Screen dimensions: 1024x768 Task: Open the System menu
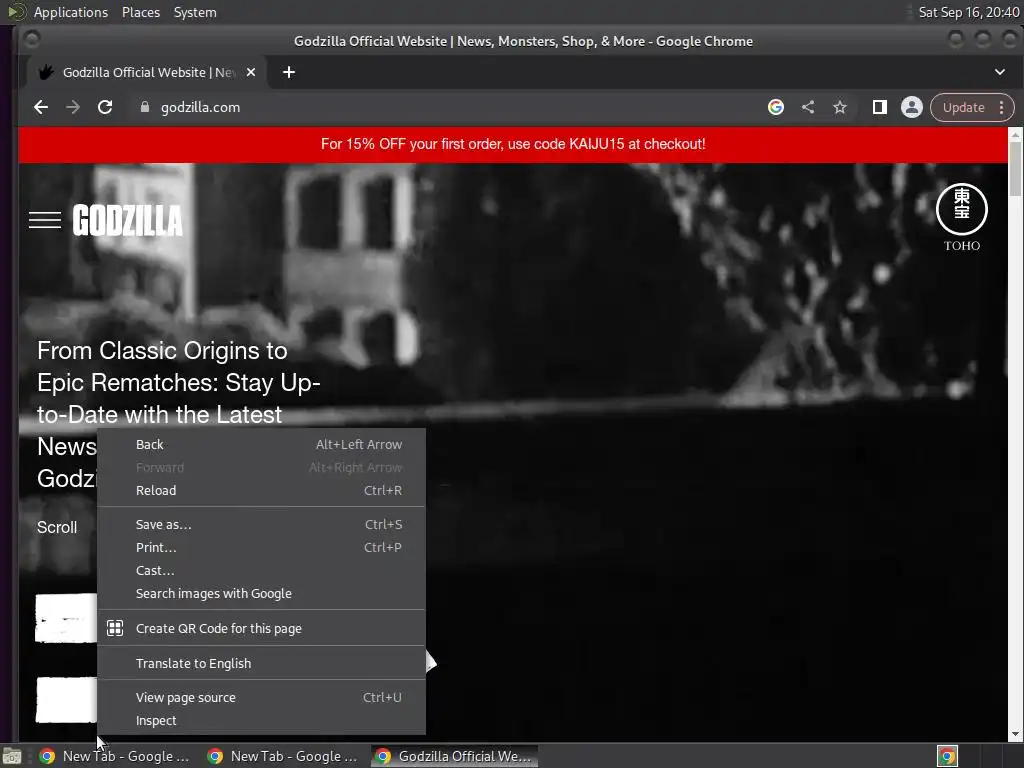coord(195,12)
